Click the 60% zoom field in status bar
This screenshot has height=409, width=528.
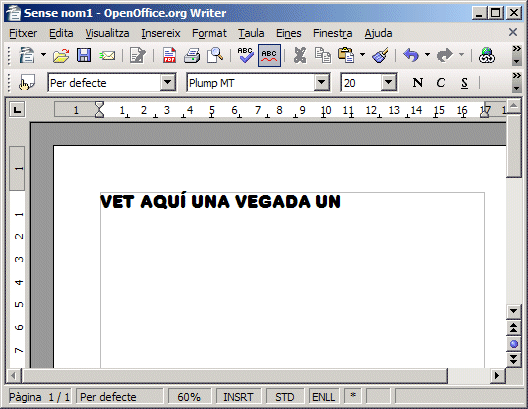pyautogui.click(x=189, y=397)
